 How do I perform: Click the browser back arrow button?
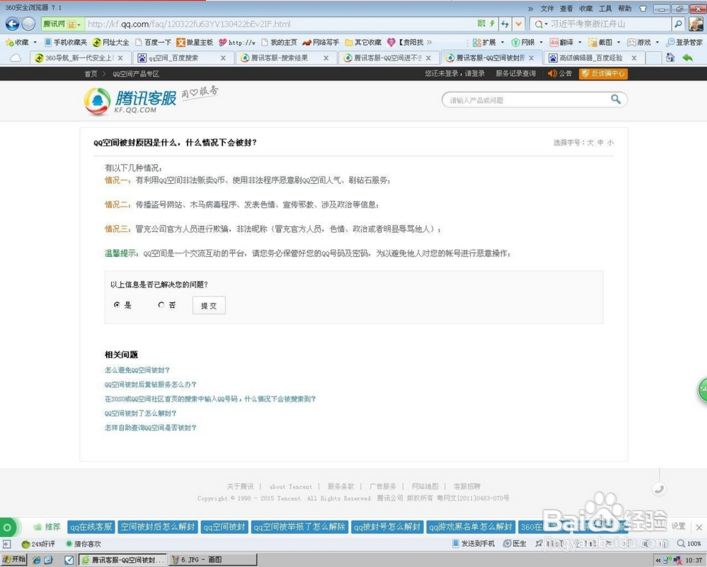pos(12,24)
